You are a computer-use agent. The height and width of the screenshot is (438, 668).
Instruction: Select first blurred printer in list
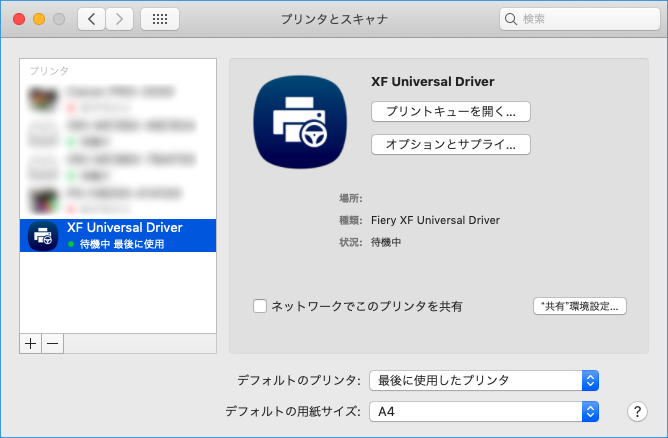point(118,99)
